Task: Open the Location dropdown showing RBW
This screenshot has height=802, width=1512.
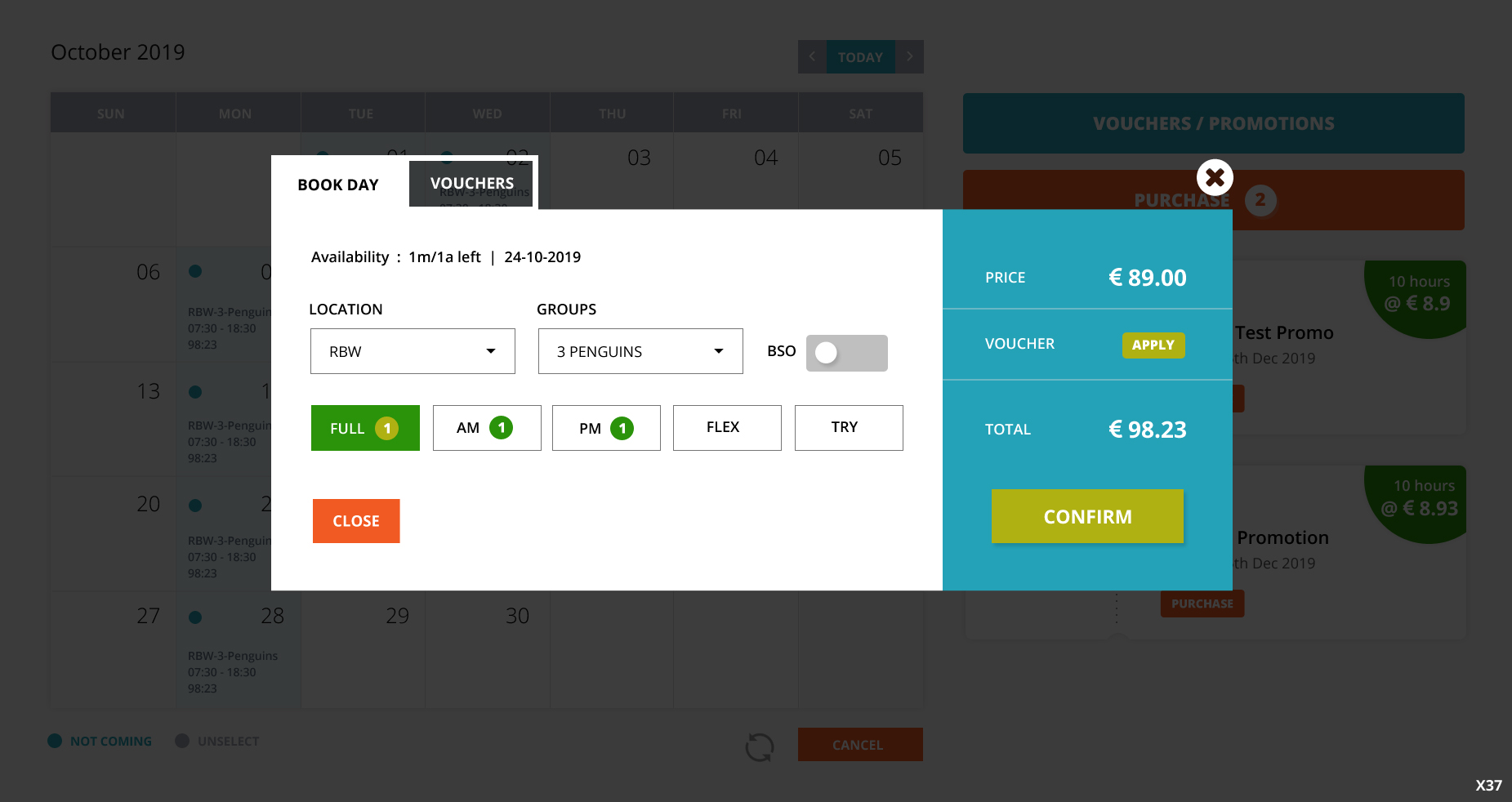Action: [413, 351]
